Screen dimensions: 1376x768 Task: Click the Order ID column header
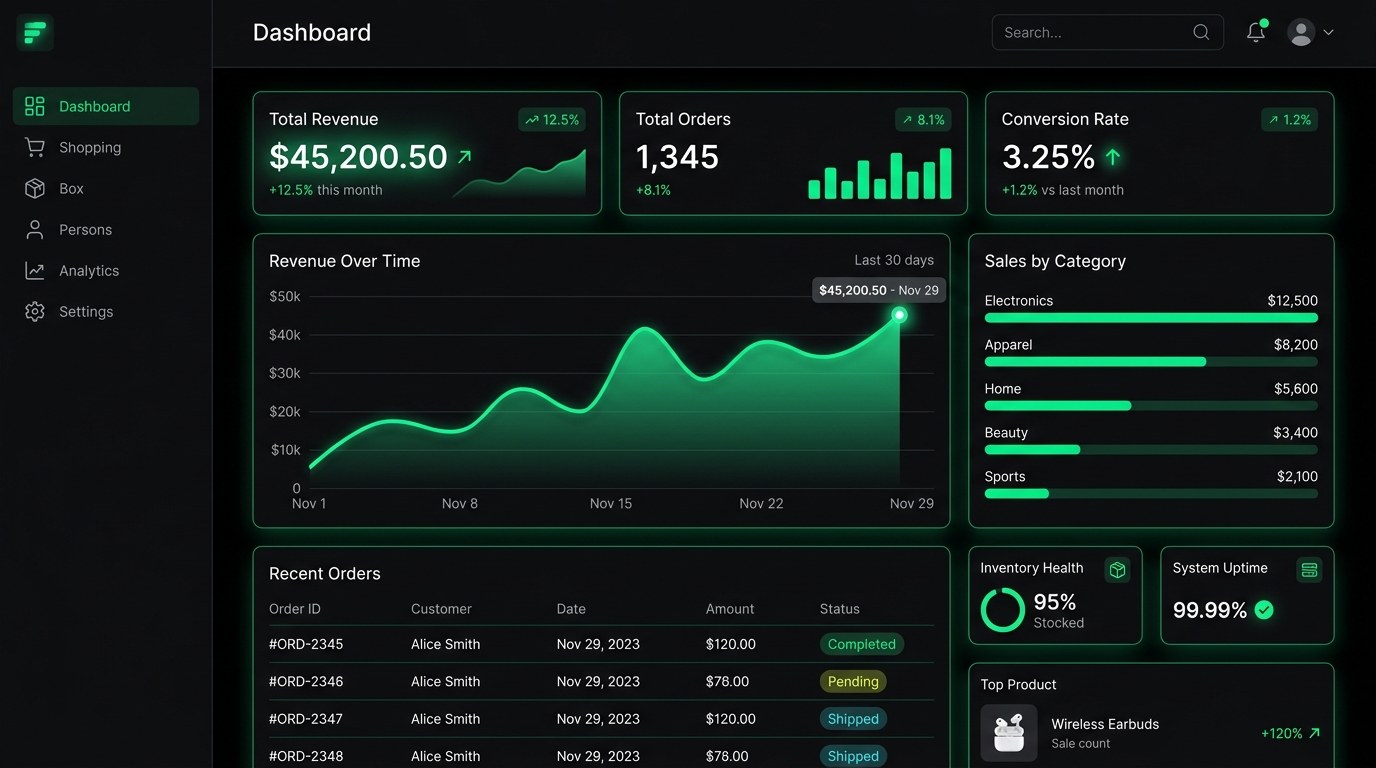(295, 608)
